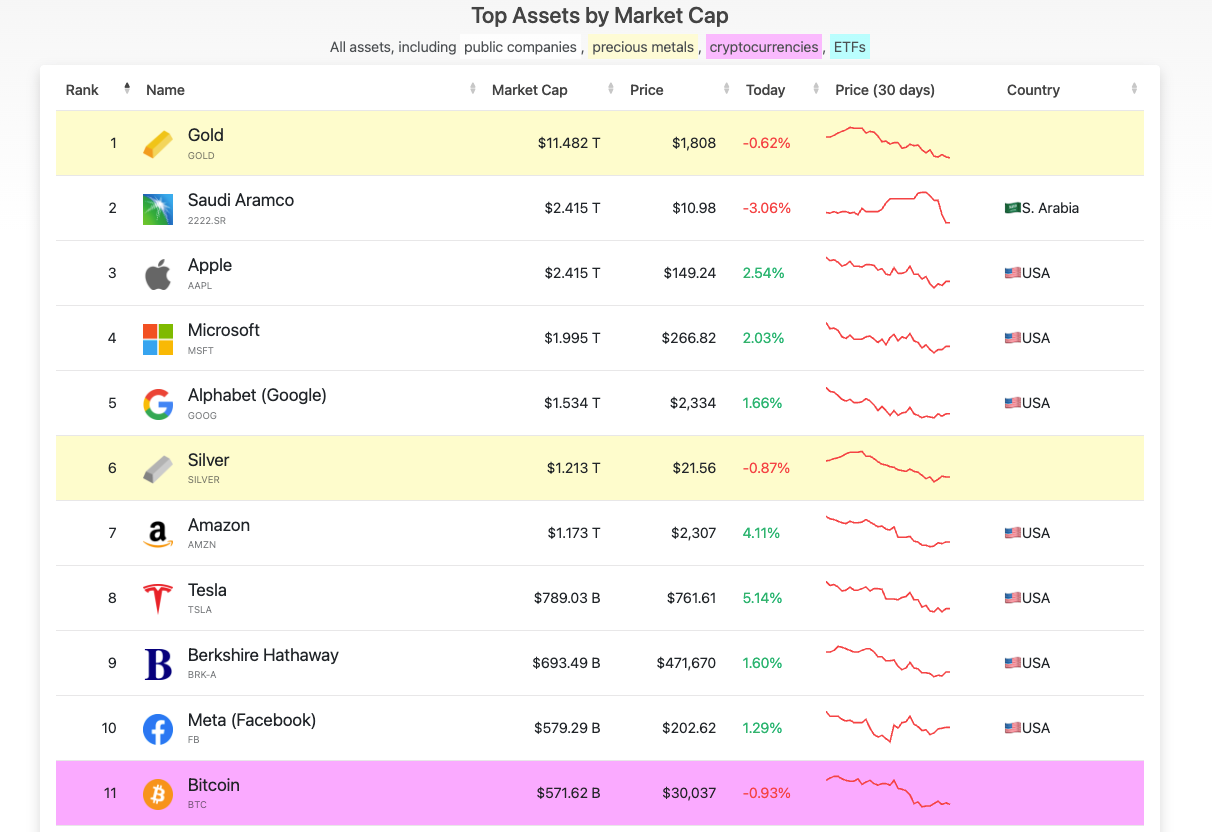Open the cryptocurrencies filter link
The width and height of the screenshot is (1212, 832).
(764, 47)
